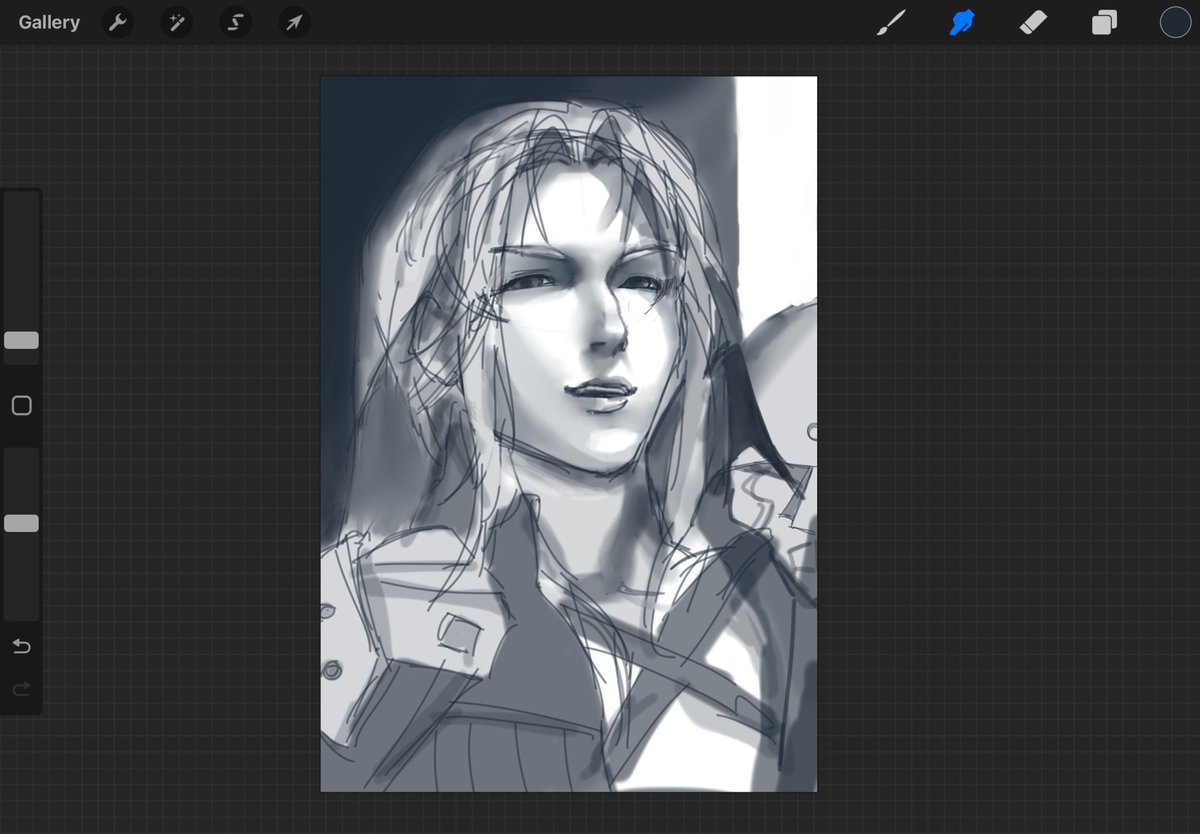Undo the last stroke
The image size is (1200, 834).
click(x=21, y=646)
